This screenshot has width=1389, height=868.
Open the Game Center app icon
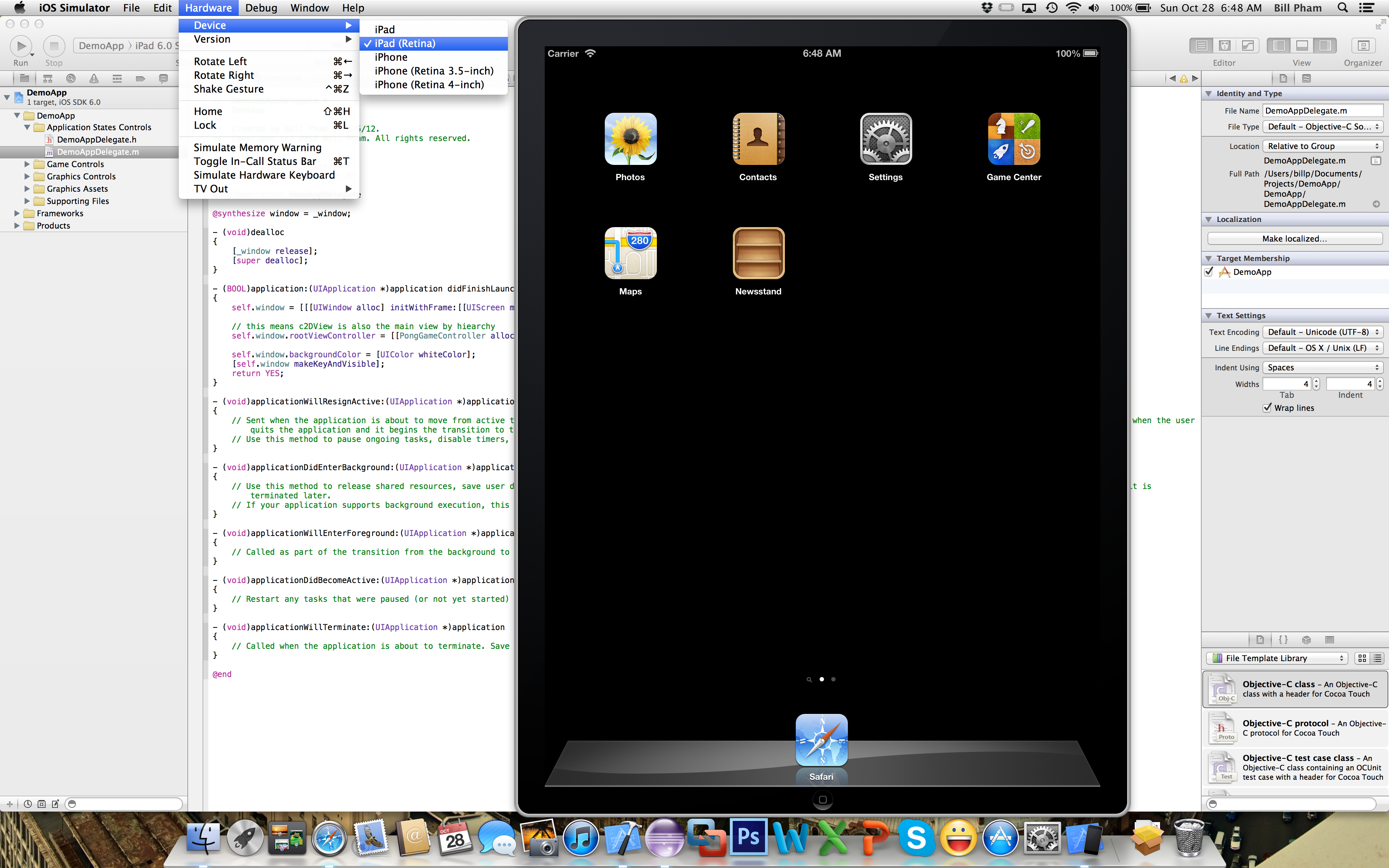coord(1014,140)
